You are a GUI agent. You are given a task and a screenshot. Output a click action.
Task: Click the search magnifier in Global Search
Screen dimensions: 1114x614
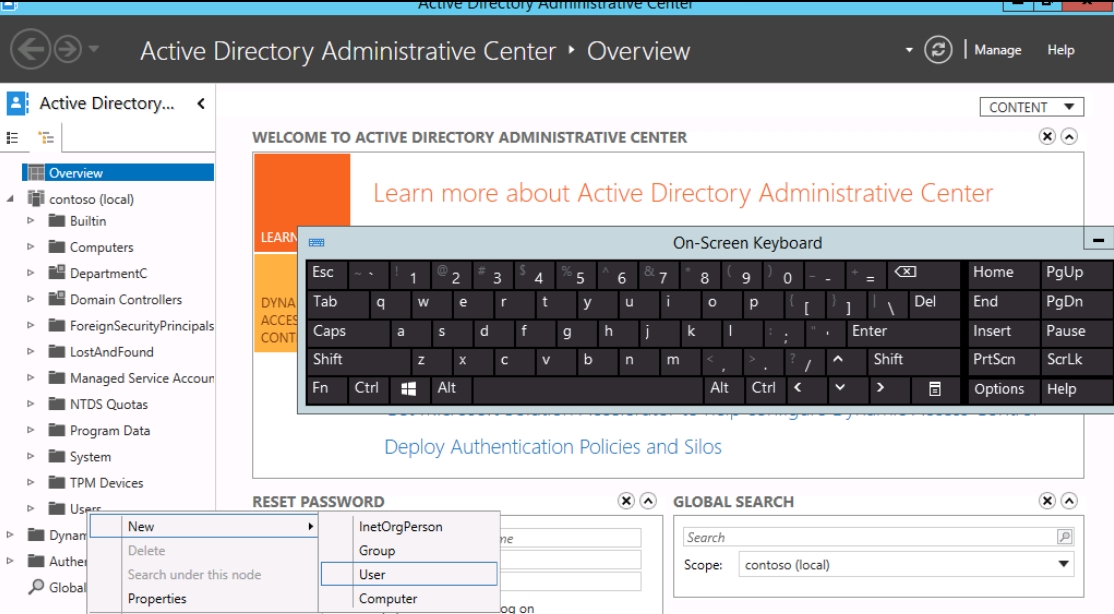(x=1064, y=537)
